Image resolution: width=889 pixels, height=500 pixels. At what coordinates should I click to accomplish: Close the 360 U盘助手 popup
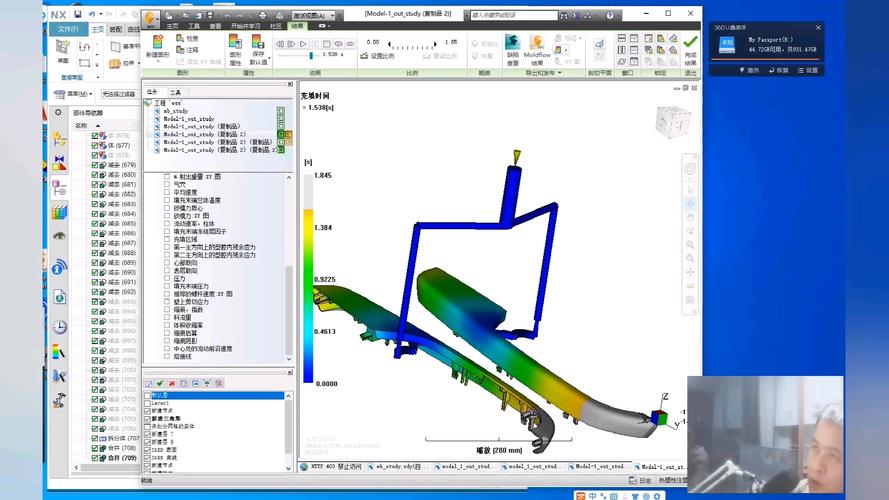point(818,27)
